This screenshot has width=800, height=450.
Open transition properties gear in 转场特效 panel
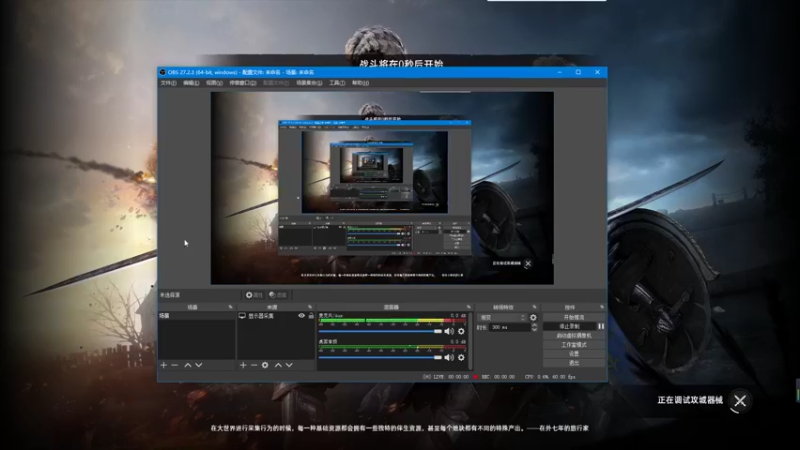(533, 317)
